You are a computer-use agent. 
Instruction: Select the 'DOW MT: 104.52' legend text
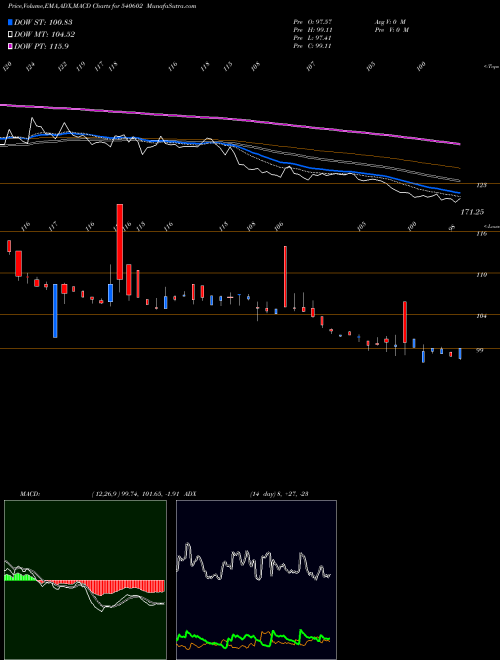click(x=45, y=35)
